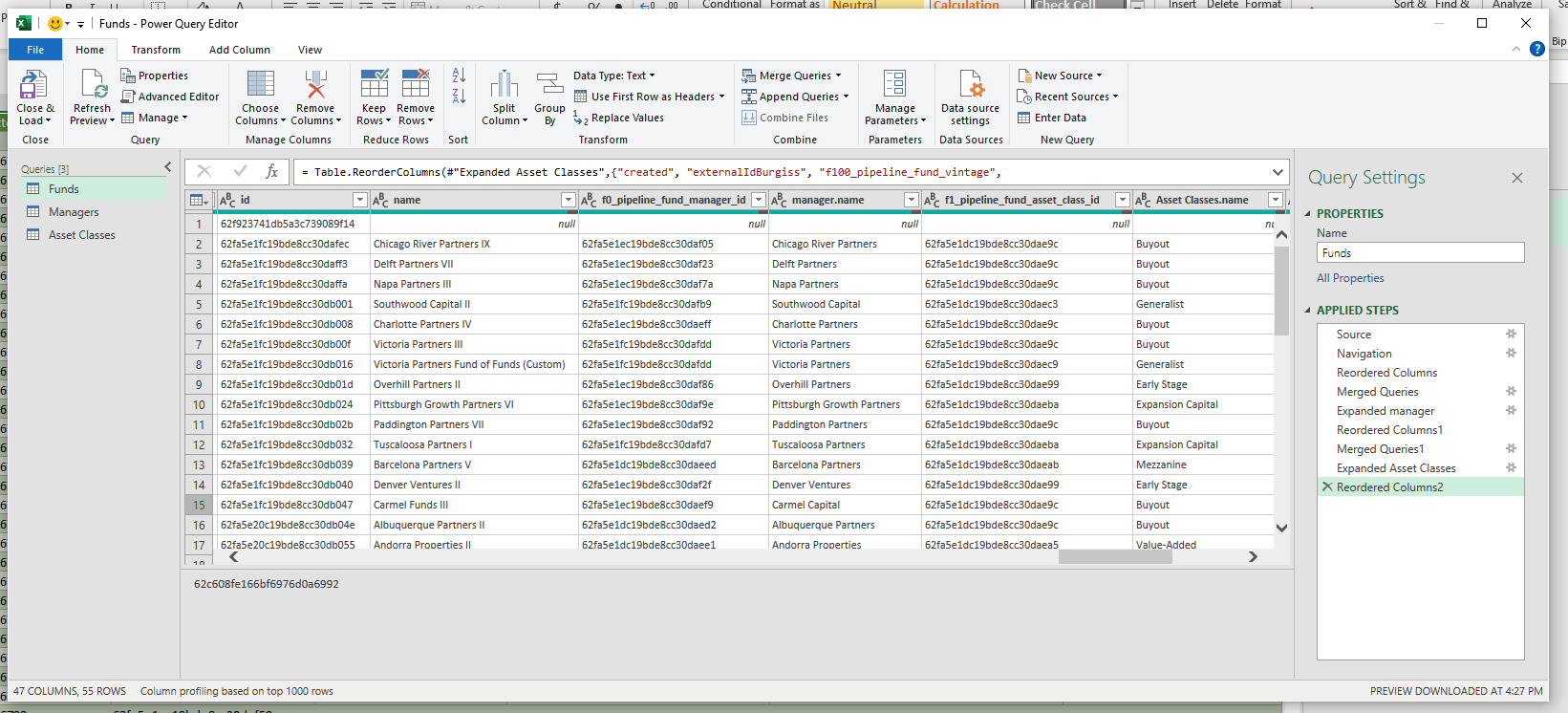Select the Managers query
Viewport: 1568px width, 713px height.
click(x=74, y=212)
